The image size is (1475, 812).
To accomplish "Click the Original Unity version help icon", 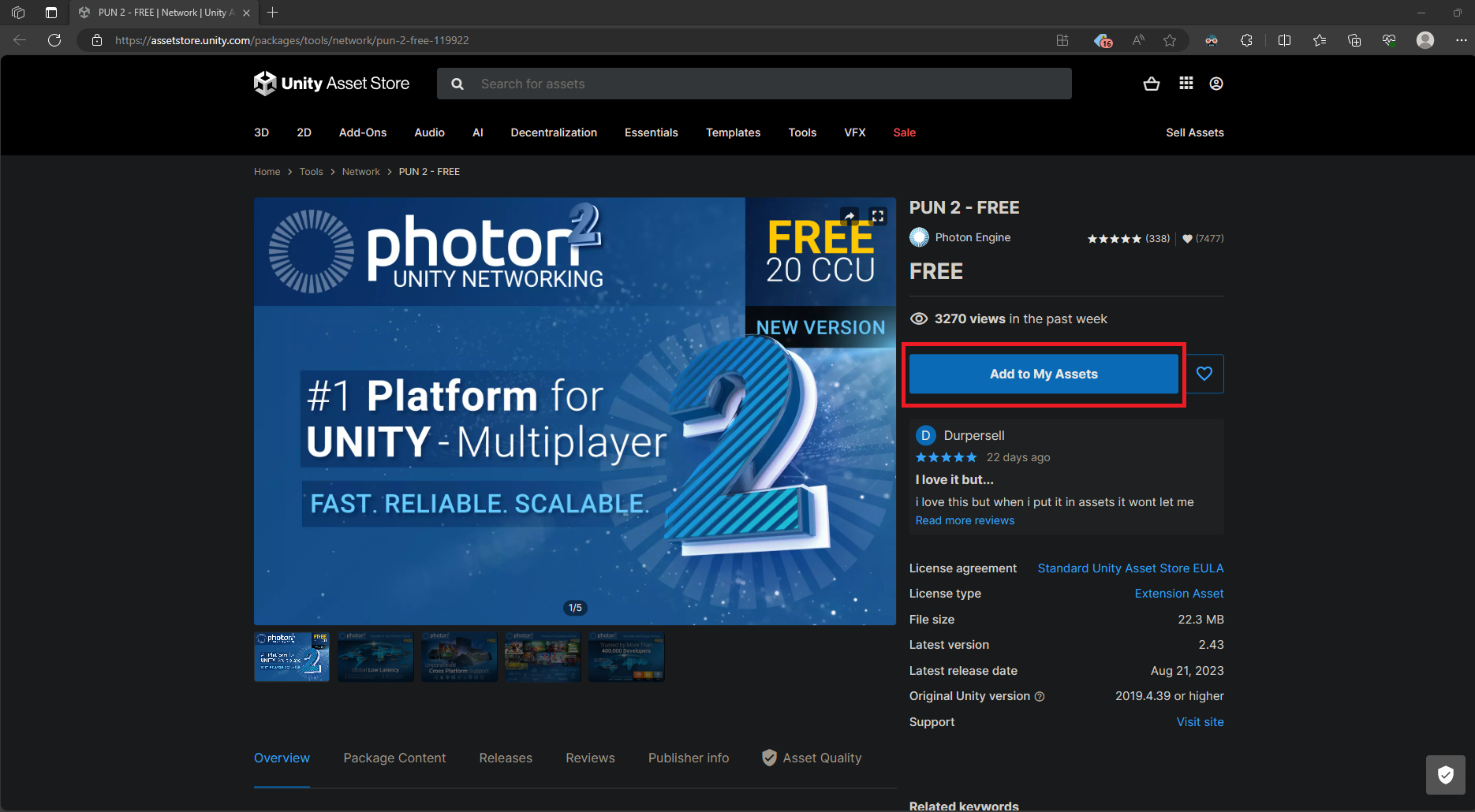I will click(1040, 696).
